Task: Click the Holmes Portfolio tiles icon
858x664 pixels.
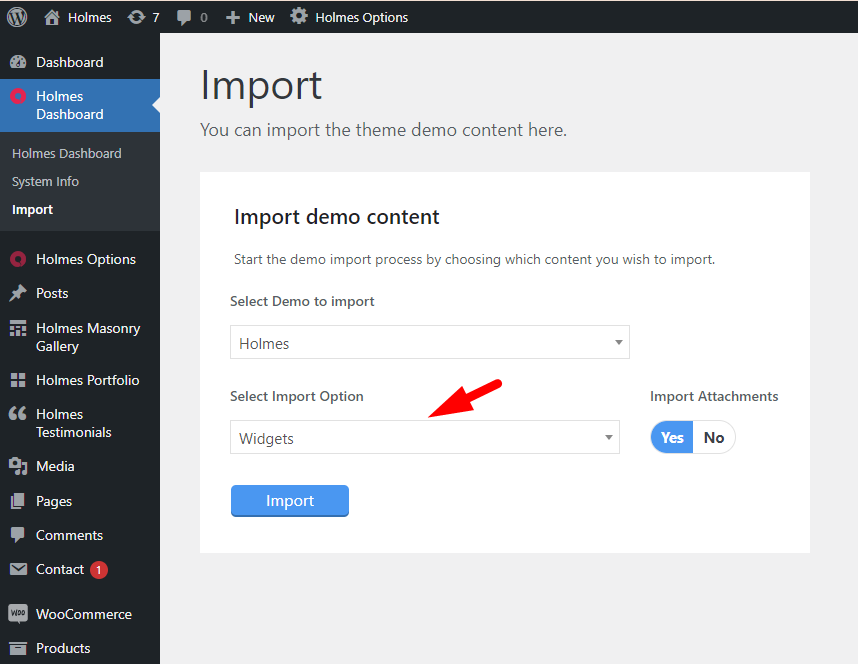Action: [18, 380]
